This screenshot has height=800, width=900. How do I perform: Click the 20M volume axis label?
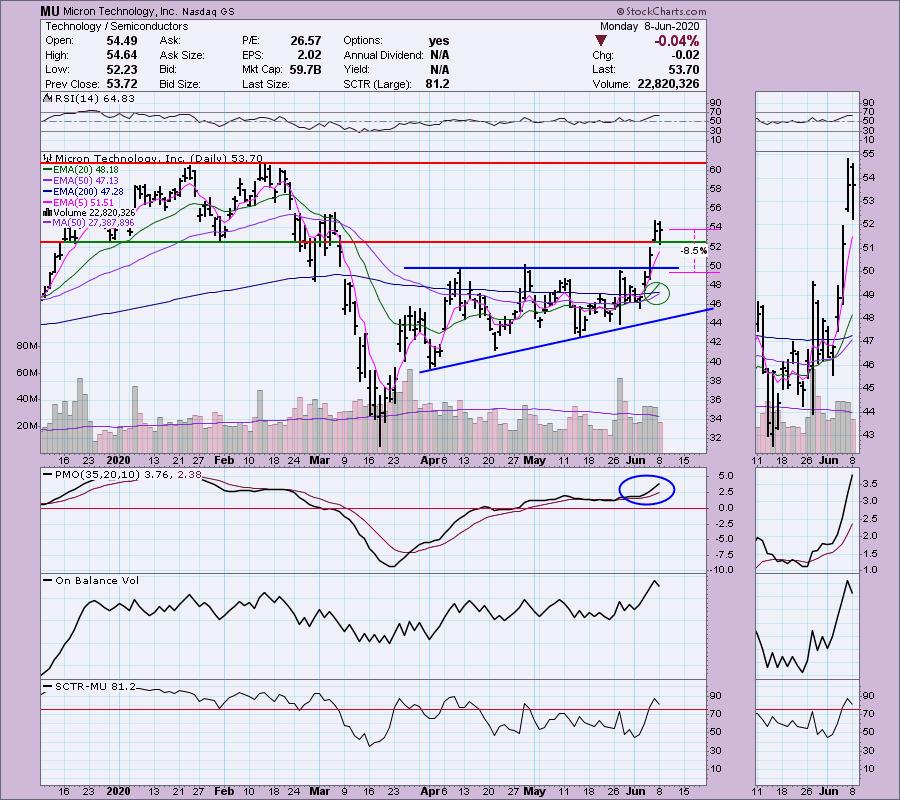(28, 426)
